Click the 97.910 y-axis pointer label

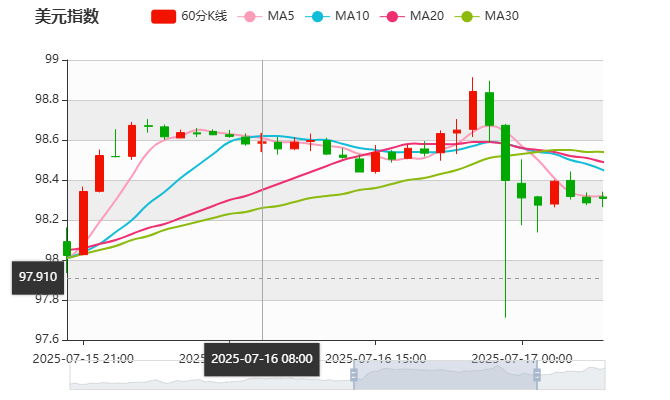click(x=38, y=277)
